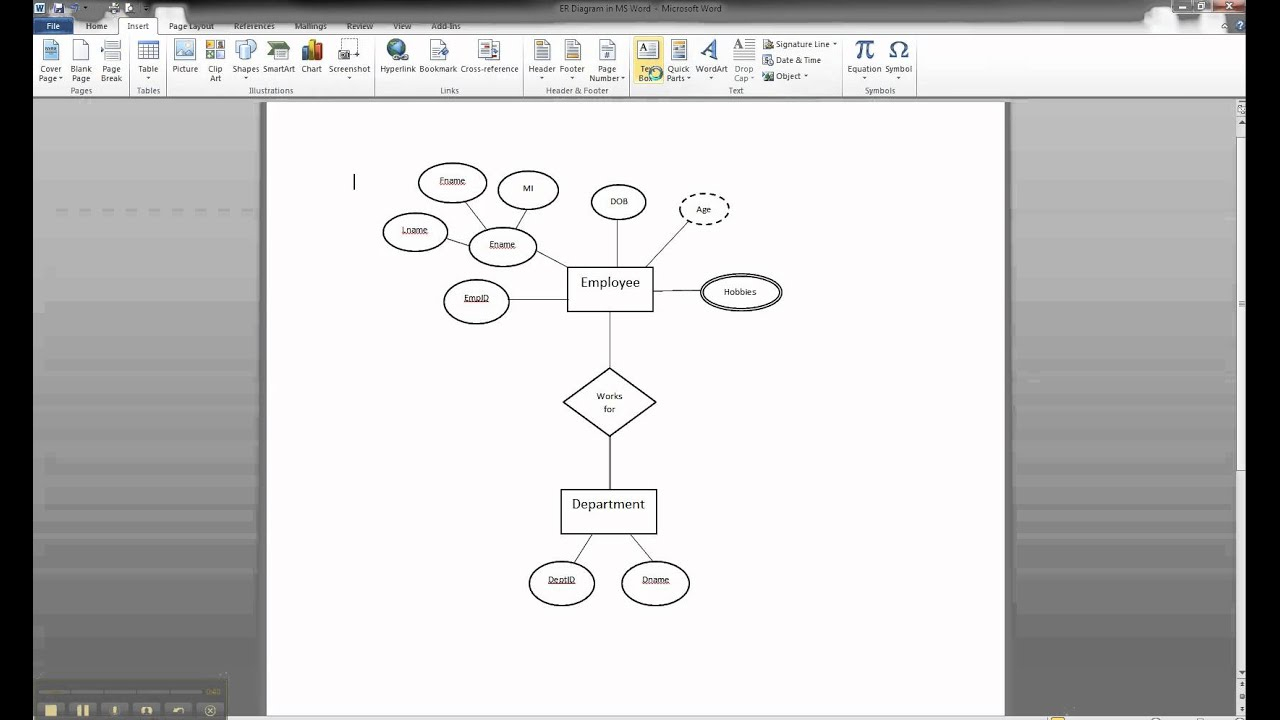Screen dimensions: 1280x720
Task: Select the DOB attribute ellipse
Action: click(618, 202)
